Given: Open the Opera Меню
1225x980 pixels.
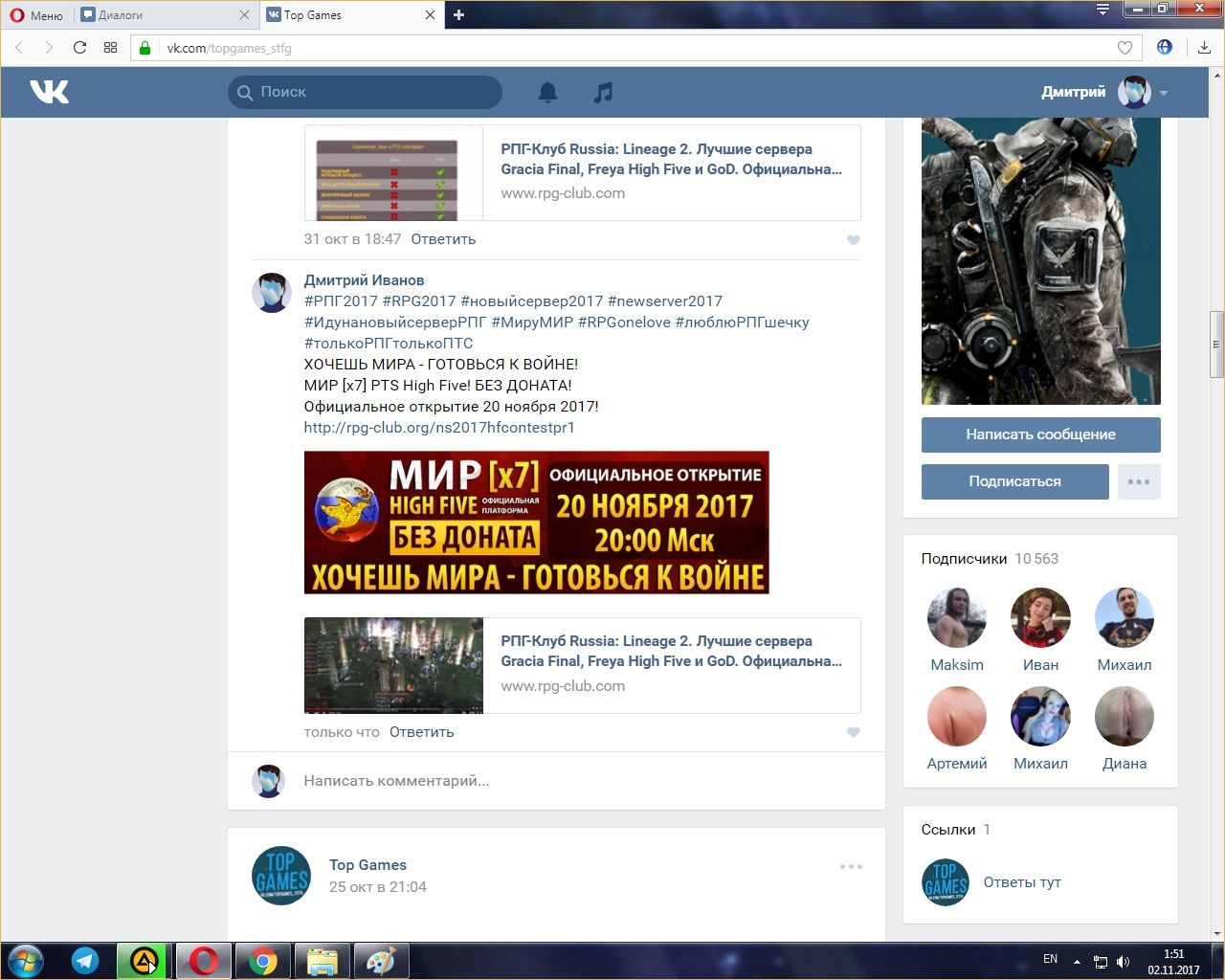Looking at the screenshot, I should coord(36,14).
